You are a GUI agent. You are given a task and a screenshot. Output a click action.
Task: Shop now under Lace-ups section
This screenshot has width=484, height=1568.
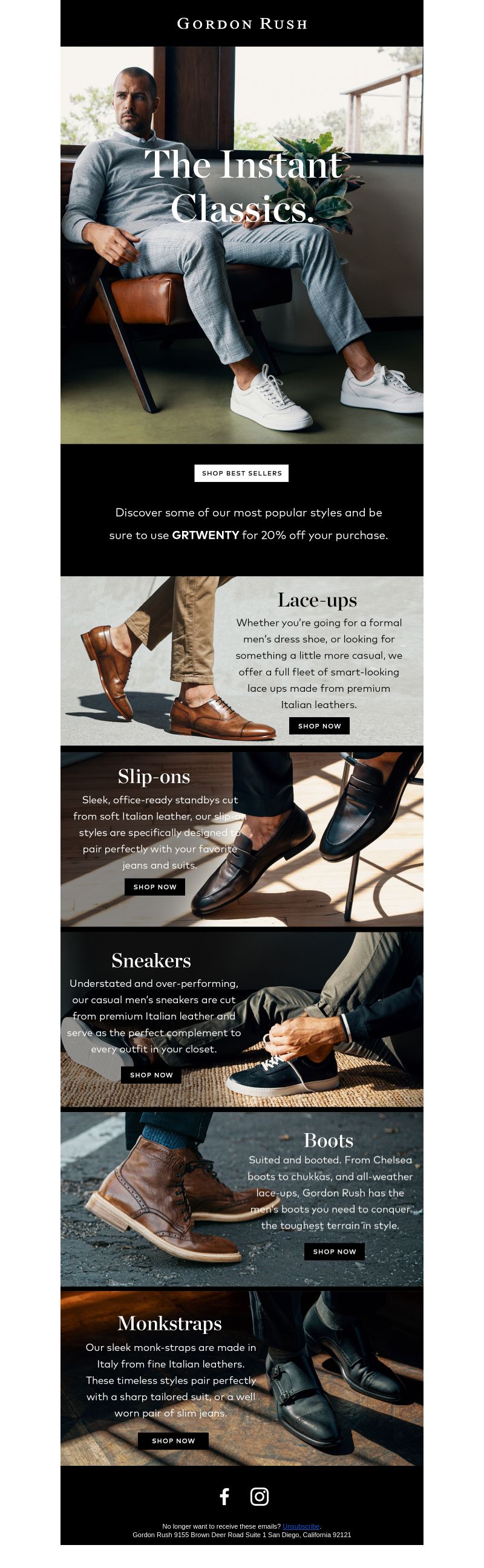point(319,726)
